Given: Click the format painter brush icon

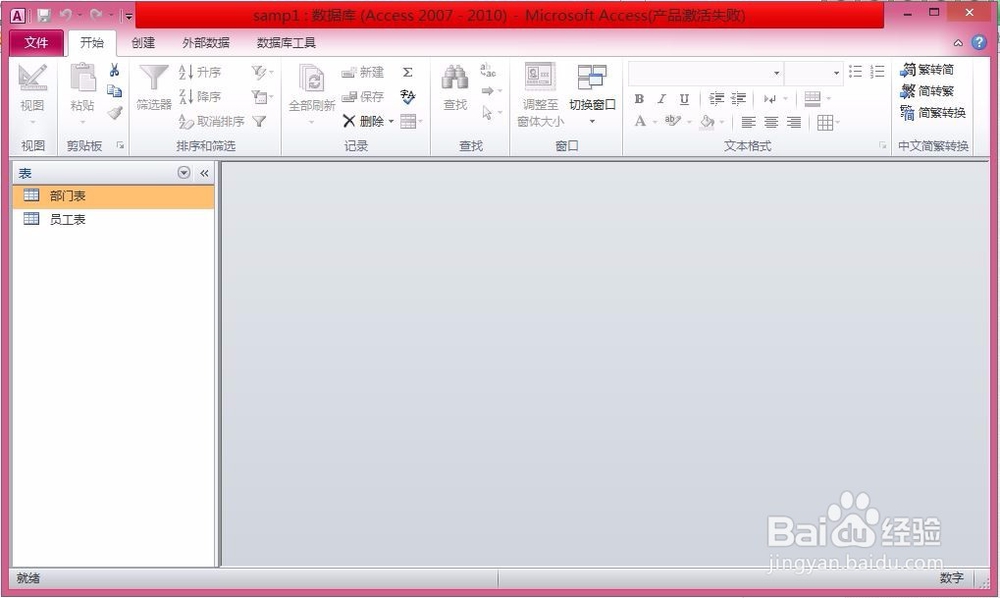Looking at the screenshot, I should (115, 113).
